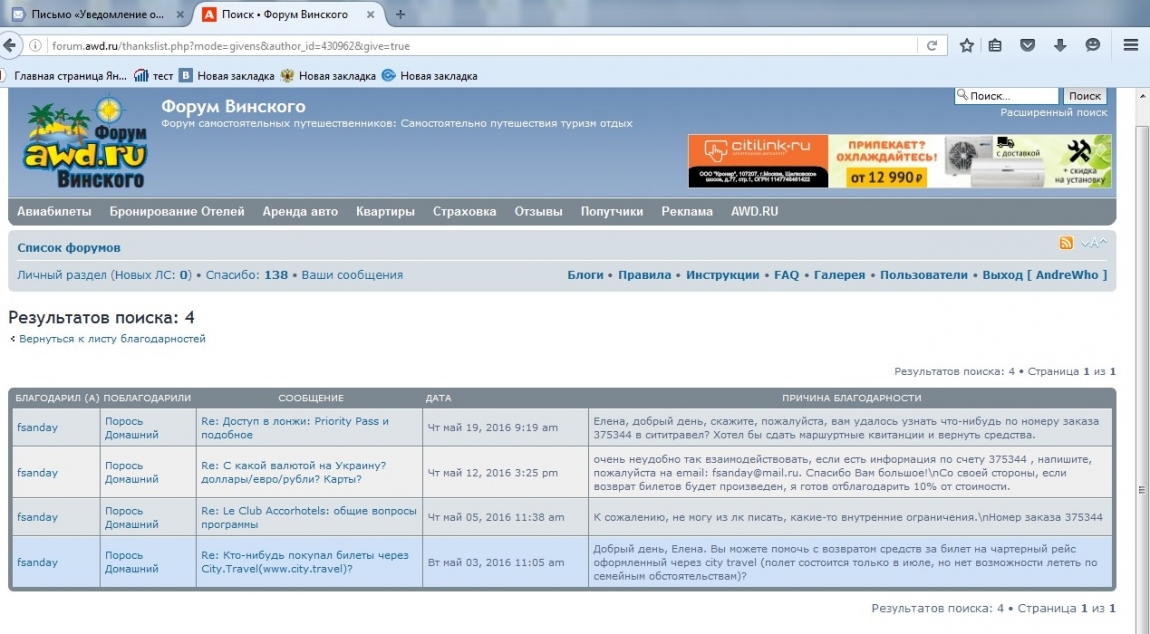Open the Priority Pass lounge access post
Viewport: 1150px width, 634px height.
pos(295,427)
